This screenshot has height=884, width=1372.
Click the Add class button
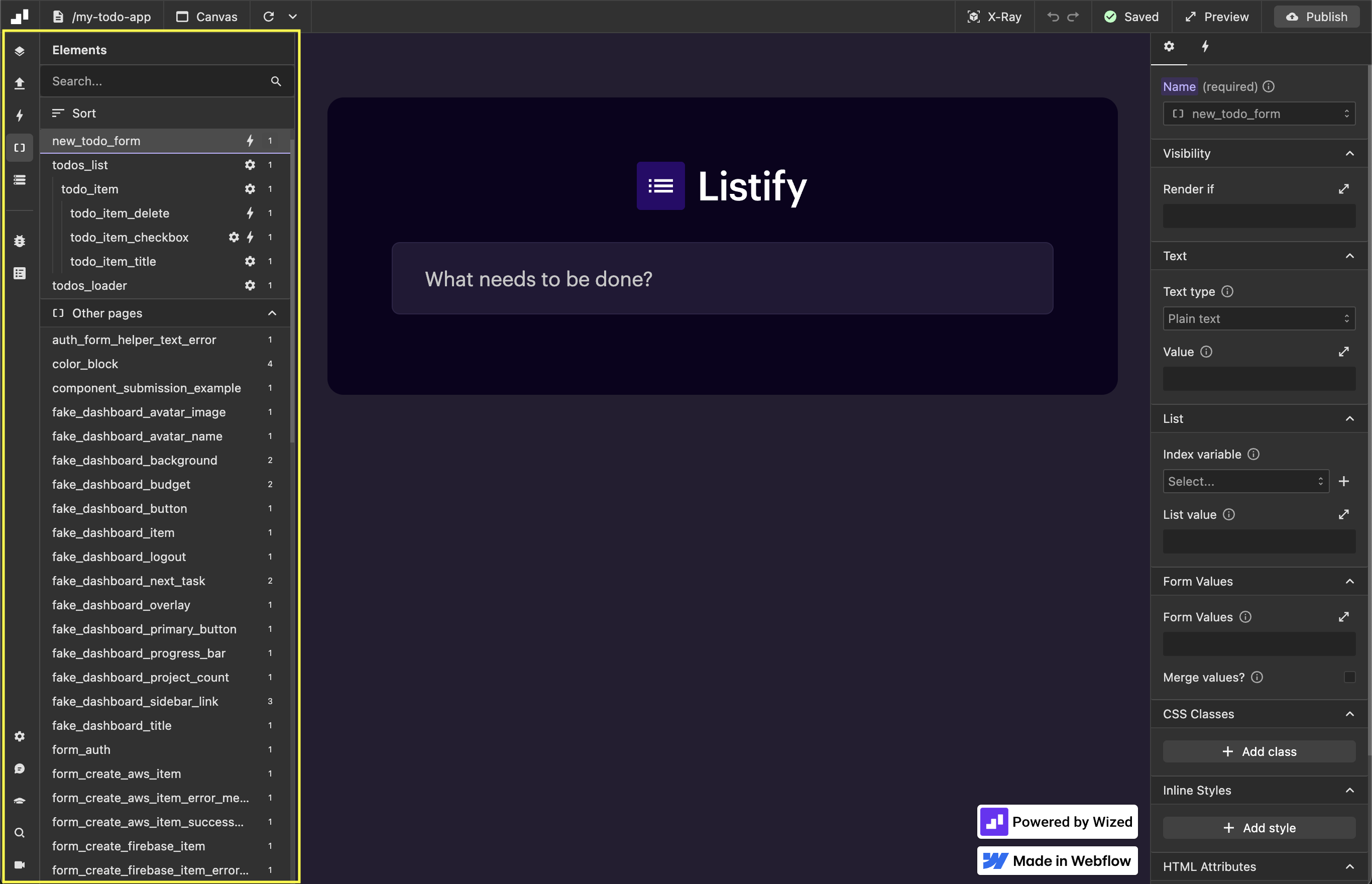[1258, 751]
